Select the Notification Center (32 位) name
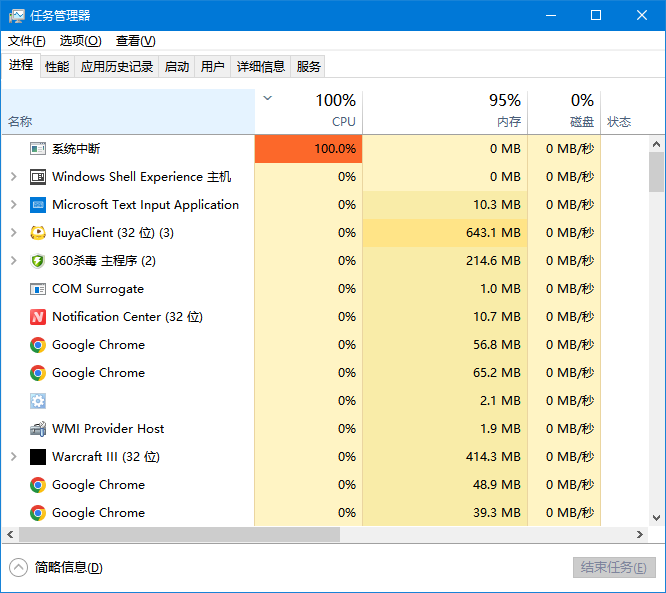The image size is (666, 593). 127,317
